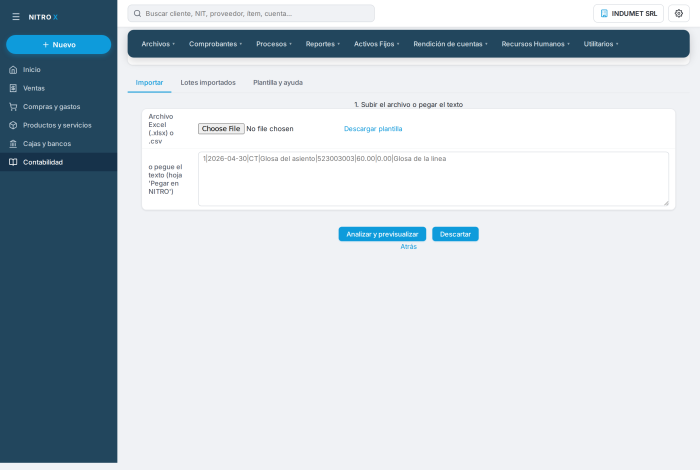Switch to Lotes importados tab
Viewport: 700px width, 470px height.
pyautogui.click(x=208, y=83)
